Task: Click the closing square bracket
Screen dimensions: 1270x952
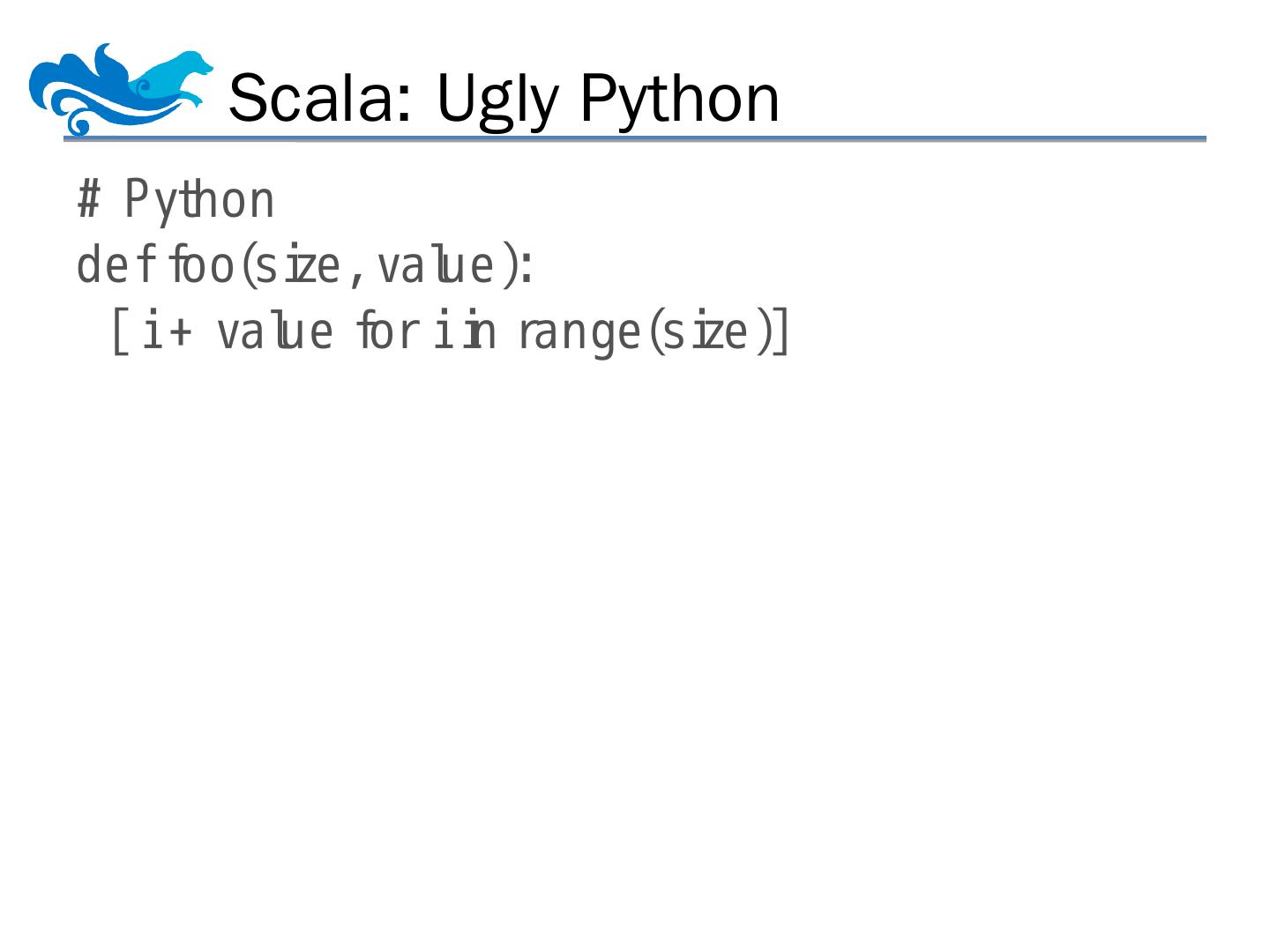Action: tap(781, 331)
